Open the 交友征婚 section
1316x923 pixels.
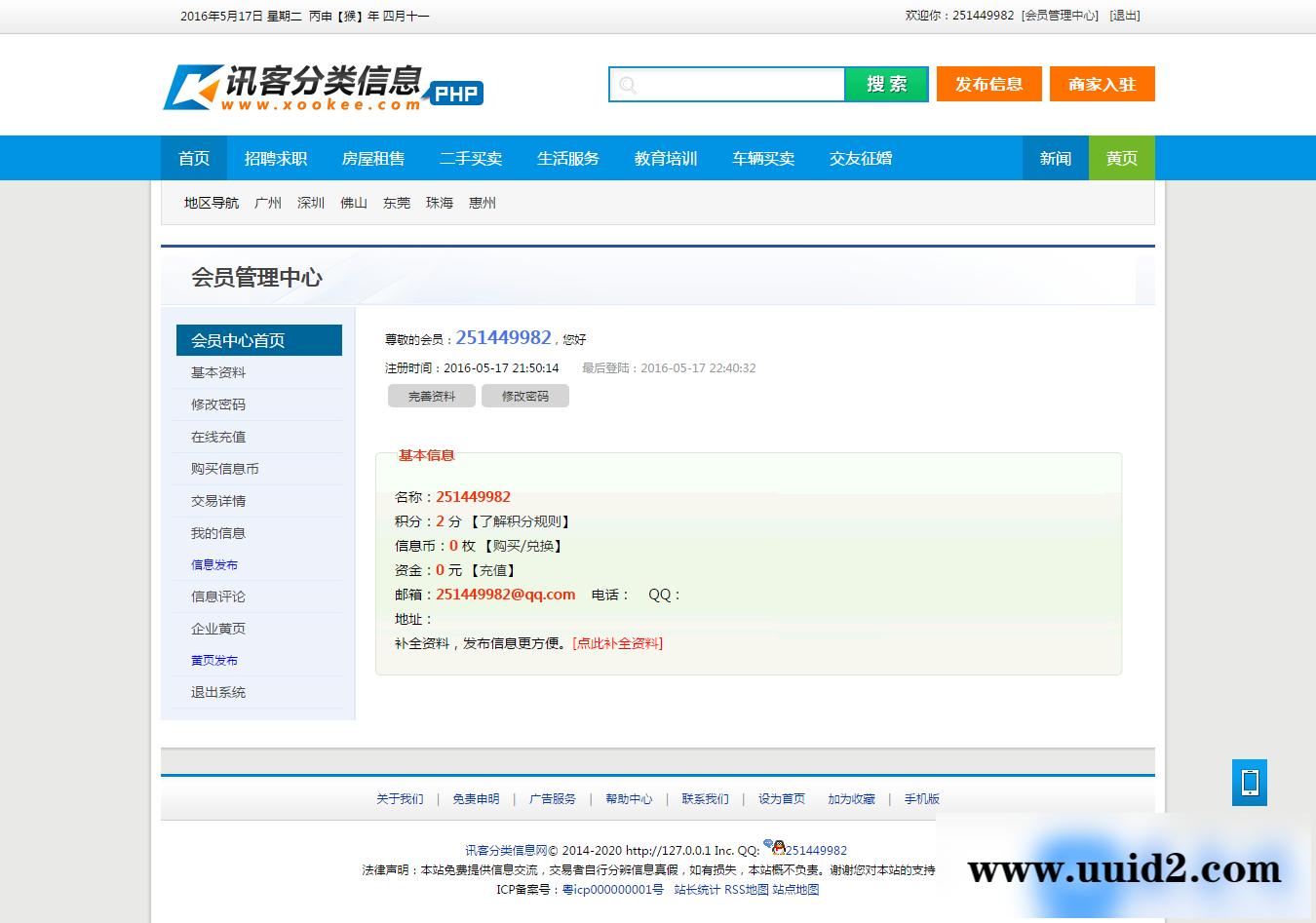pyautogui.click(x=860, y=158)
